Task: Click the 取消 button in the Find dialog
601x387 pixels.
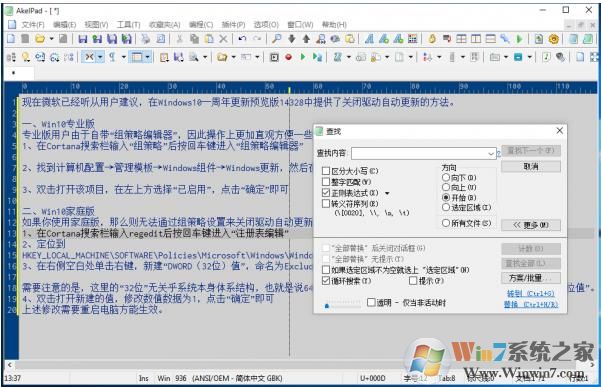Action: [x=531, y=167]
